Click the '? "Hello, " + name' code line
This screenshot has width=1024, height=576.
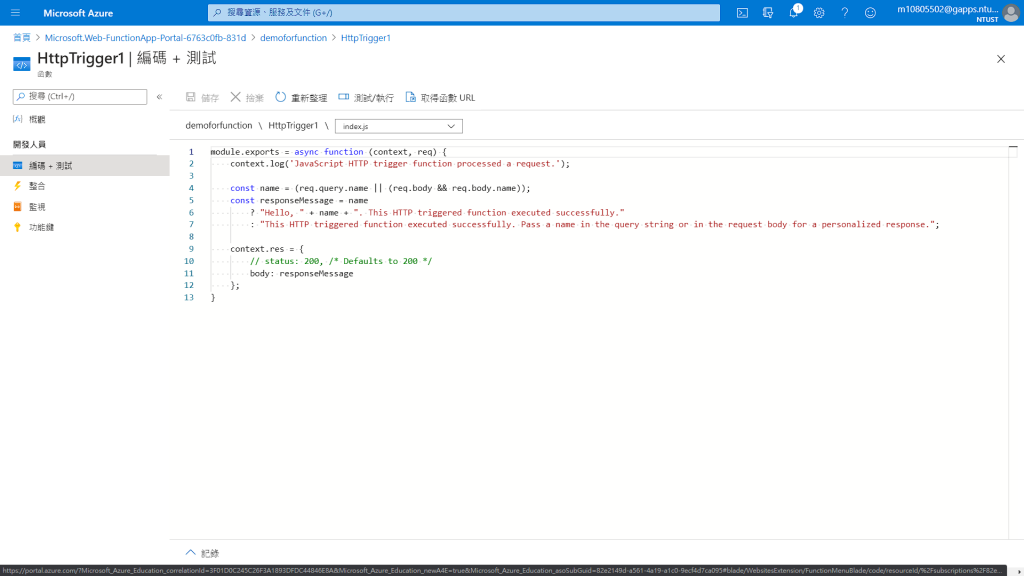(x=437, y=212)
